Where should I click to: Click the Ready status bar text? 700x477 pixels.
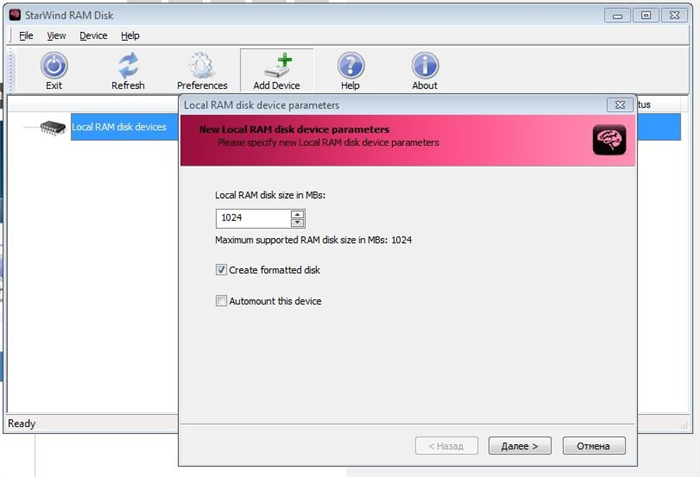click(21, 423)
